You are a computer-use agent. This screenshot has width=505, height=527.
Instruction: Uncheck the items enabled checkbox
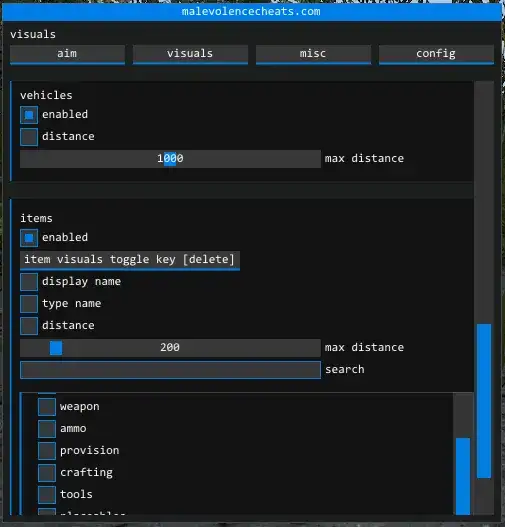tap(29, 238)
